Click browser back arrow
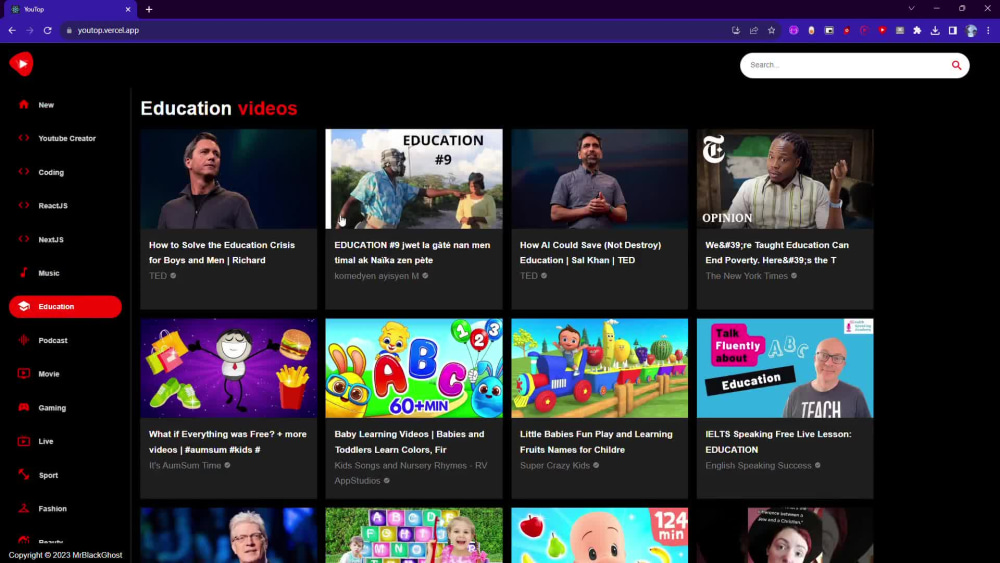1000x563 pixels. 12,30
